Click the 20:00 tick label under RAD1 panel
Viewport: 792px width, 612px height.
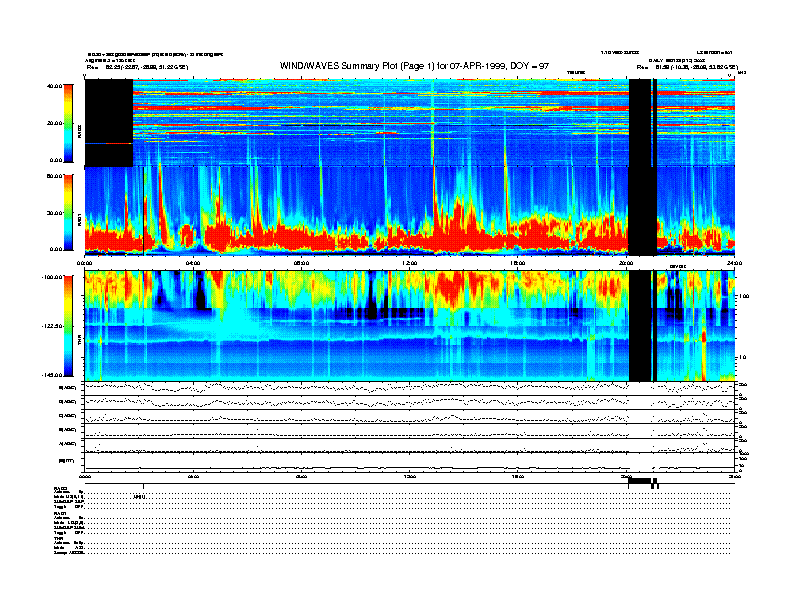626,263
